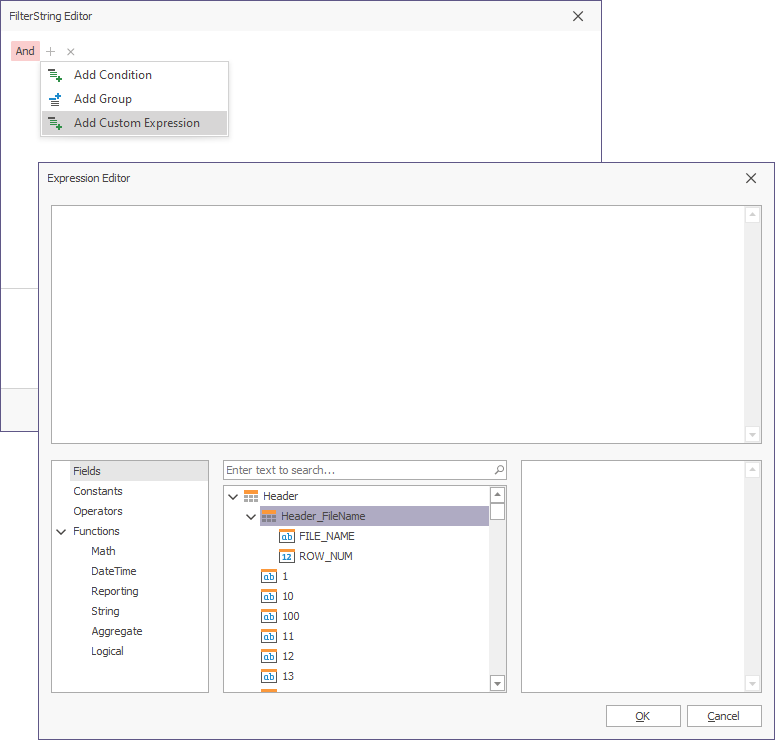Click the Add Condition menu icon
Viewport: 775px width, 740px height.
[x=55, y=75]
